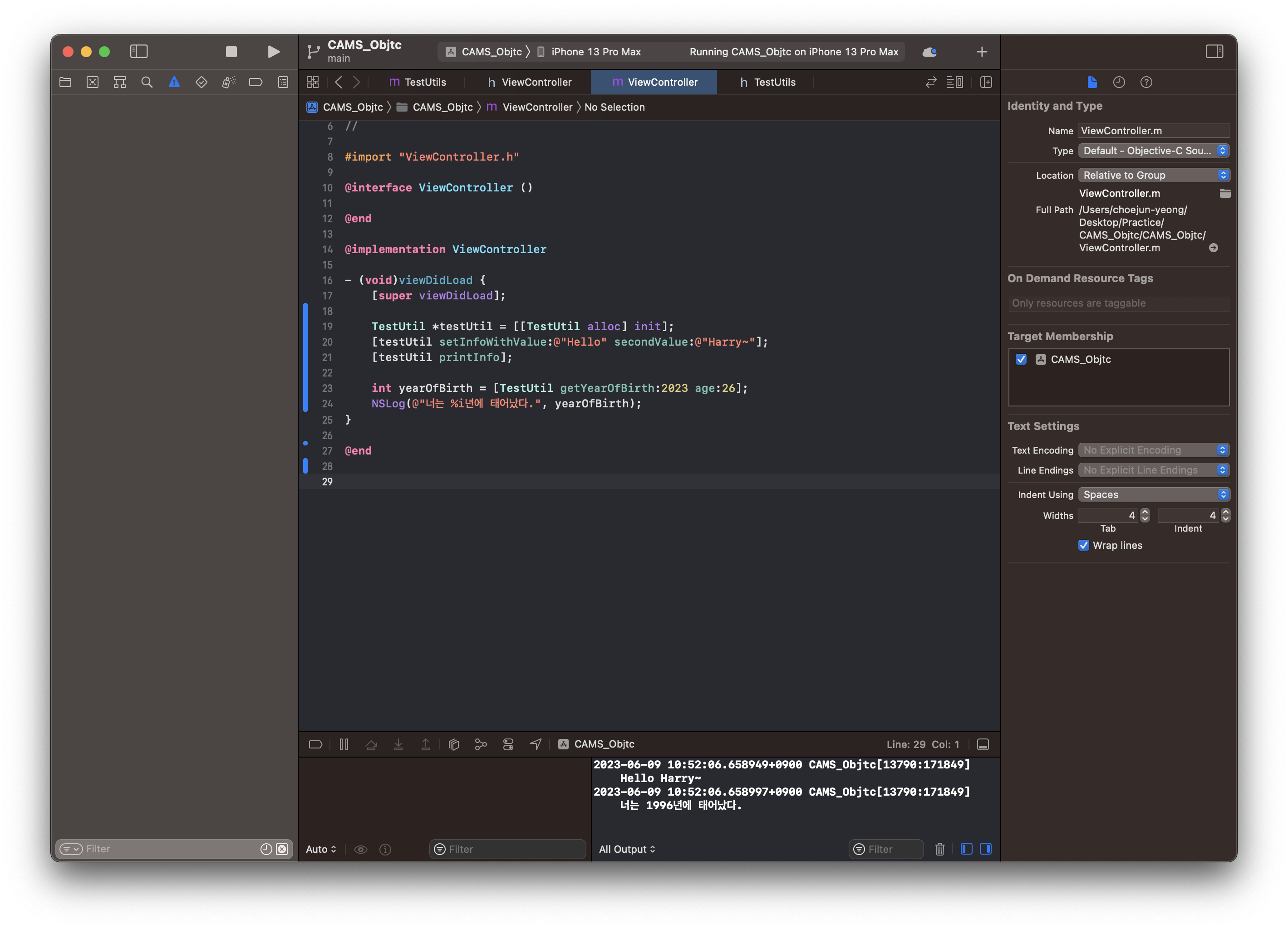Switch to the ViewController.h tab
1288x929 pixels.
point(529,82)
